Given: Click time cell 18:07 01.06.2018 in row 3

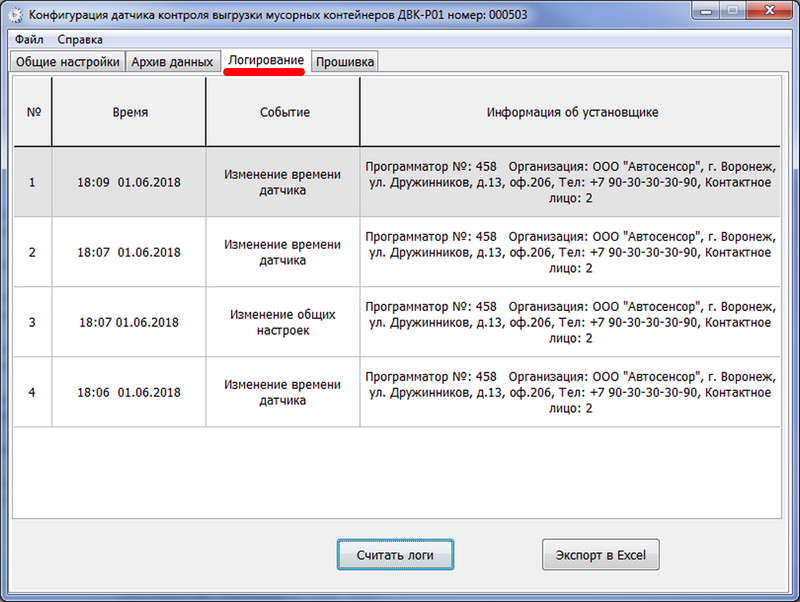Looking at the screenshot, I should [x=129, y=322].
